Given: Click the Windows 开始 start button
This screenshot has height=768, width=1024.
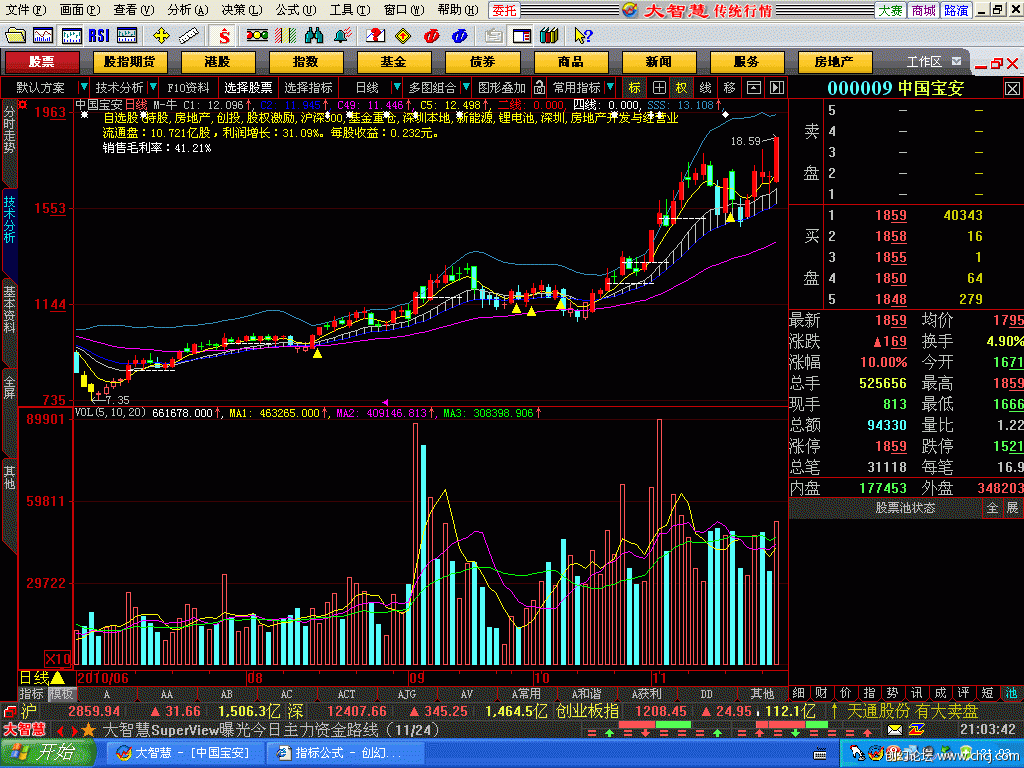Looking at the screenshot, I should tap(47, 753).
